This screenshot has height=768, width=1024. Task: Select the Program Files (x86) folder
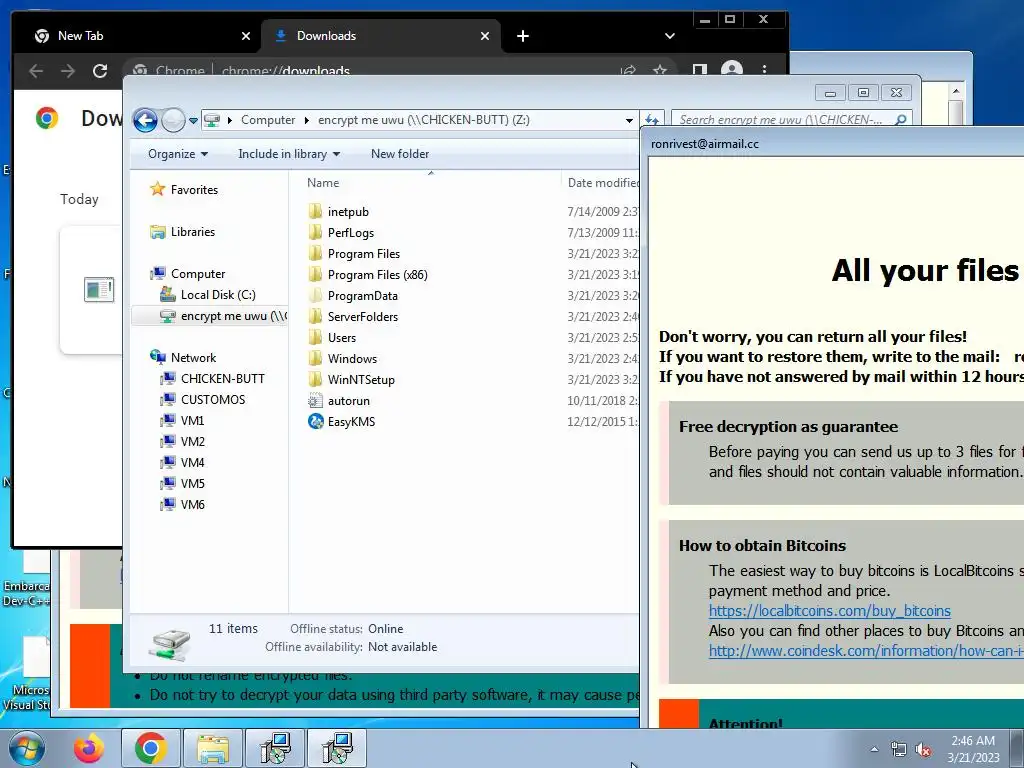[x=368, y=274]
